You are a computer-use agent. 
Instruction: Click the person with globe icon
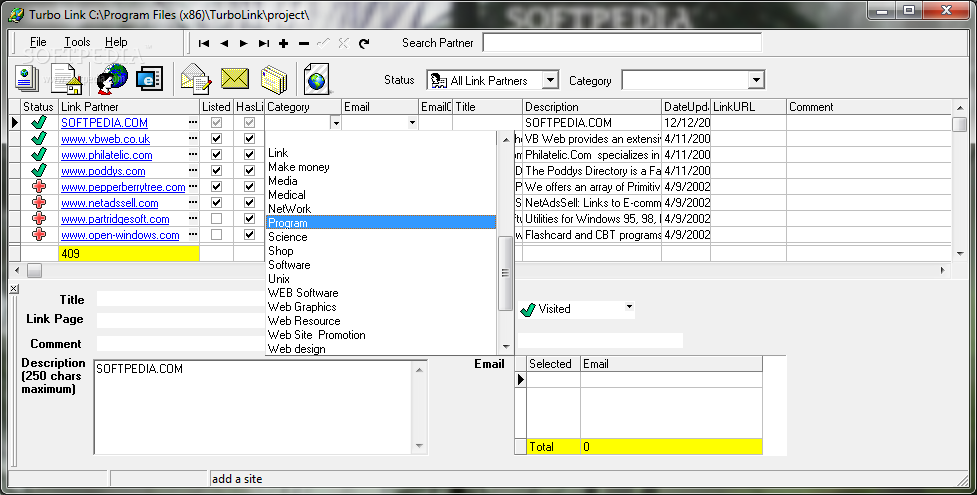tap(112, 79)
